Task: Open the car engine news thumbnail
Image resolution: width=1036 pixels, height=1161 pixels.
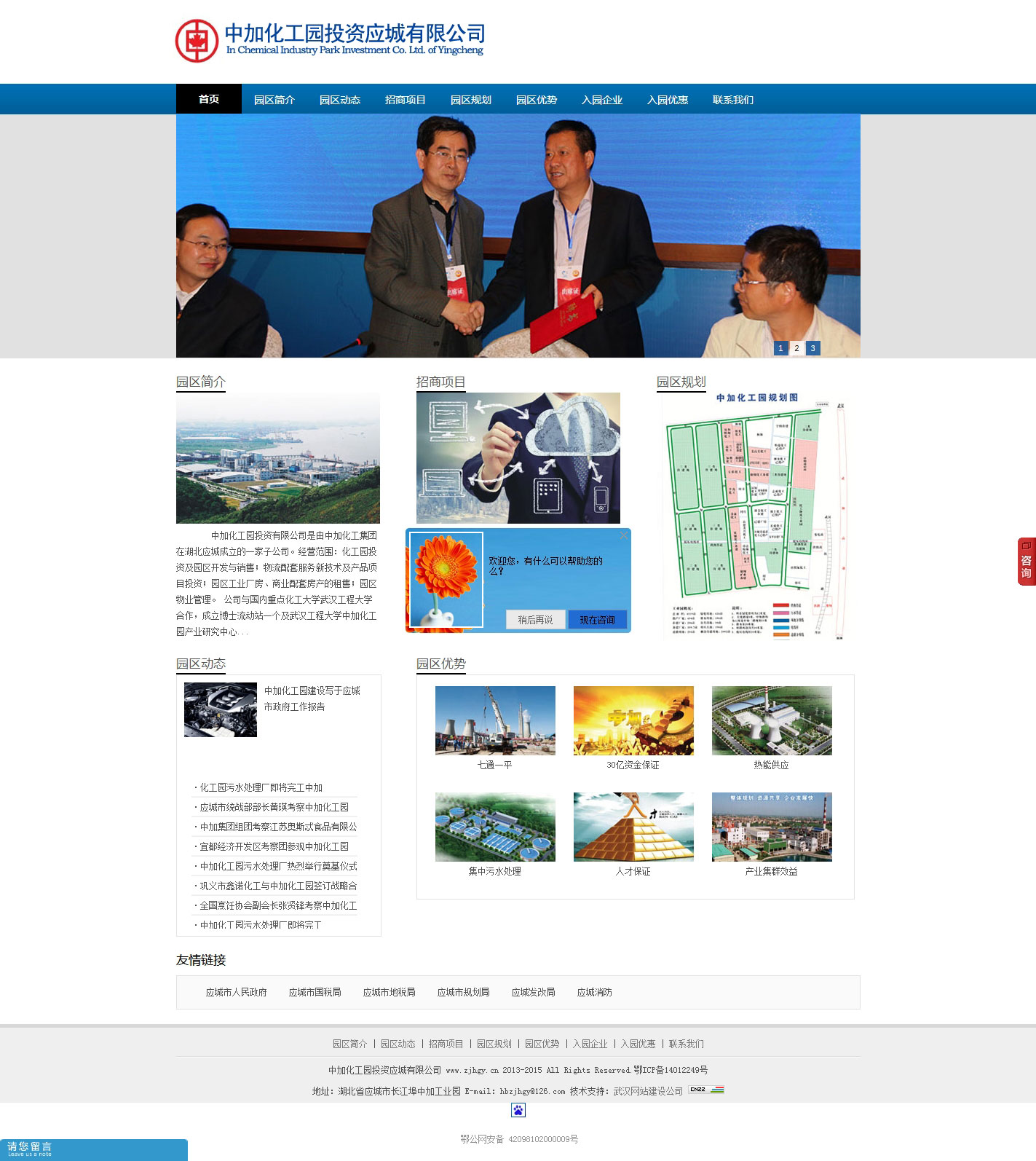Action: coord(221,709)
